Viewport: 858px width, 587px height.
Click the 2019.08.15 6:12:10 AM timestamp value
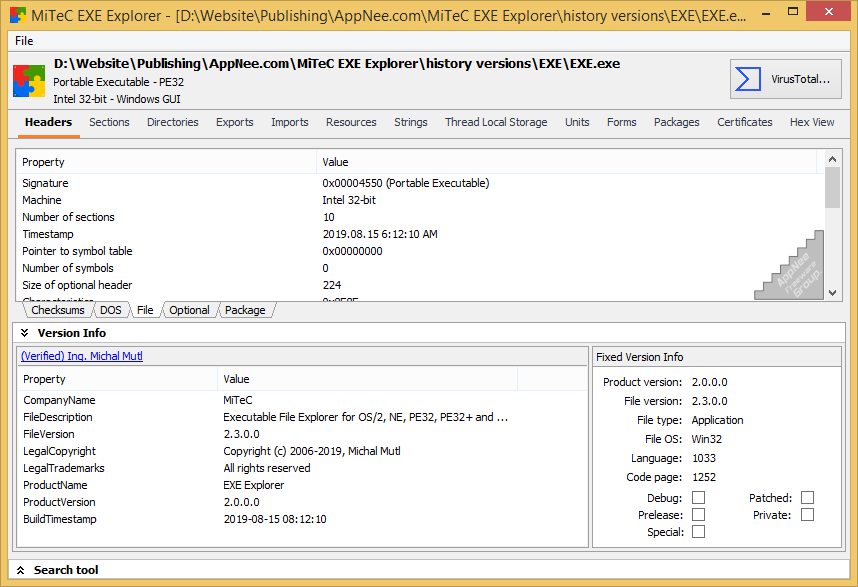tap(380, 234)
